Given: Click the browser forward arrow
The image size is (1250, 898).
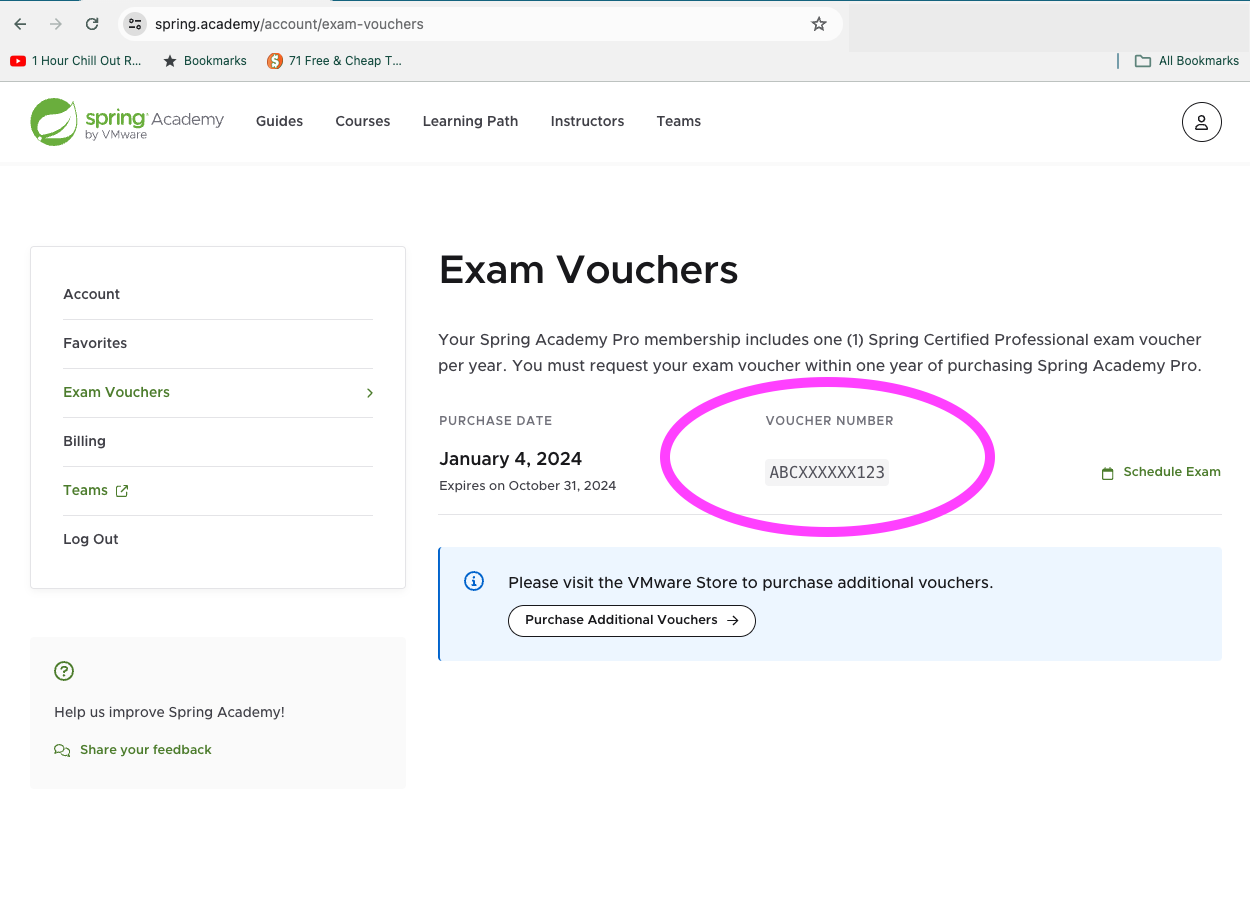Looking at the screenshot, I should pyautogui.click(x=56, y=24).
